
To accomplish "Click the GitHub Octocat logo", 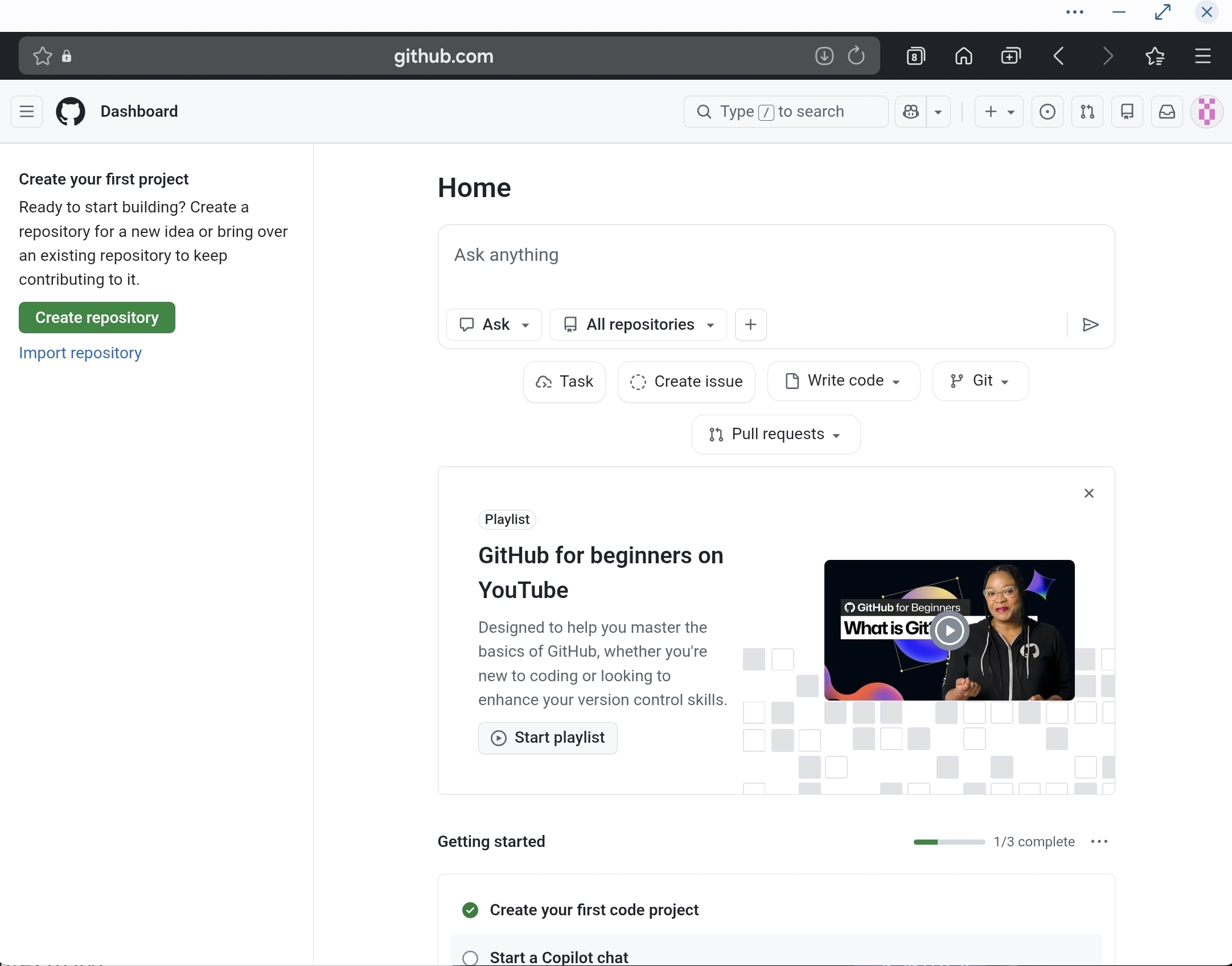I will tap(71, 112).
